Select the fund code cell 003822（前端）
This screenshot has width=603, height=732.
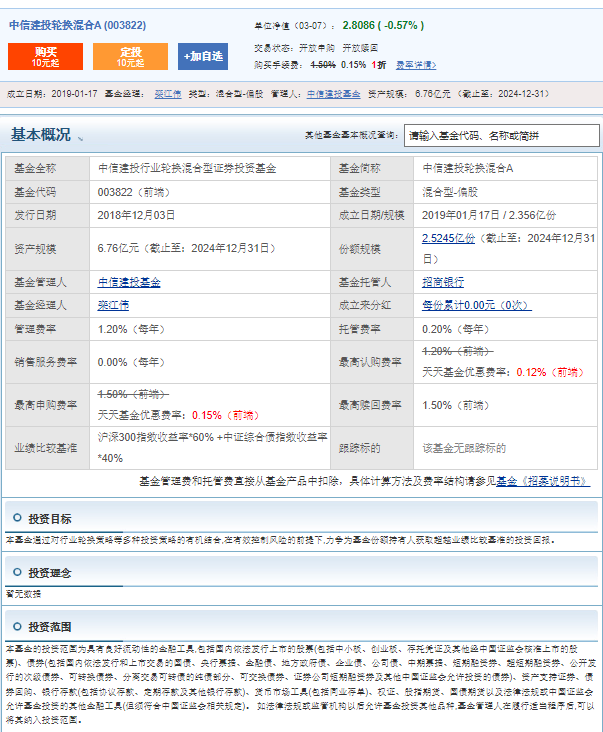pyautogui.click(x=133, y=192)
